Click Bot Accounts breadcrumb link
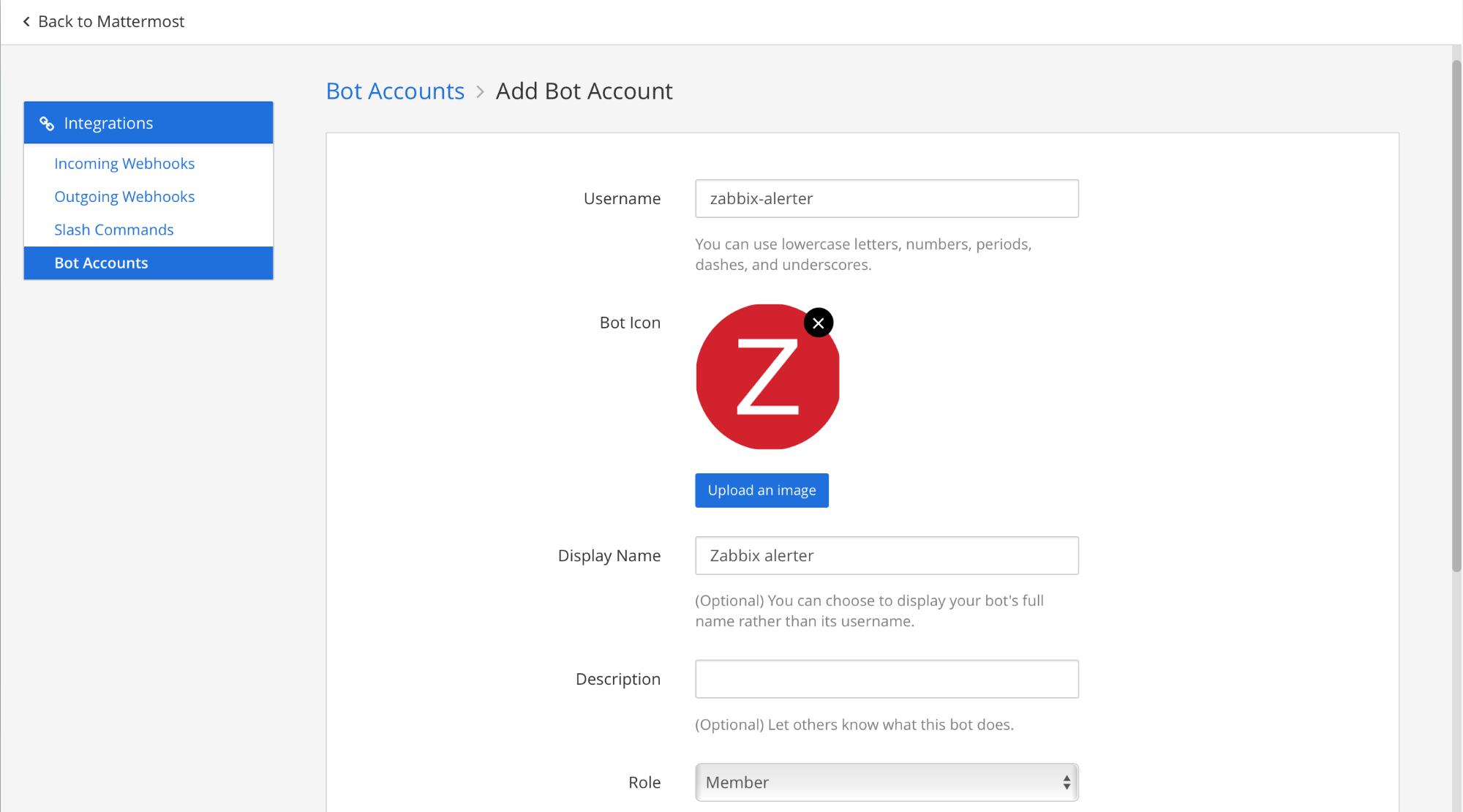 [x=395, y=91]
